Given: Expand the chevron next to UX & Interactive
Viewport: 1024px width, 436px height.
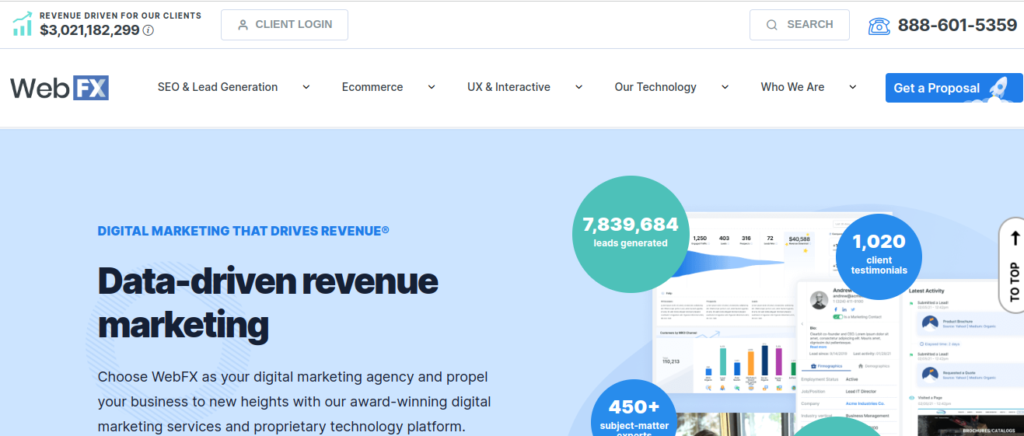Looking at the screenshot, I should tap(579, 87).
